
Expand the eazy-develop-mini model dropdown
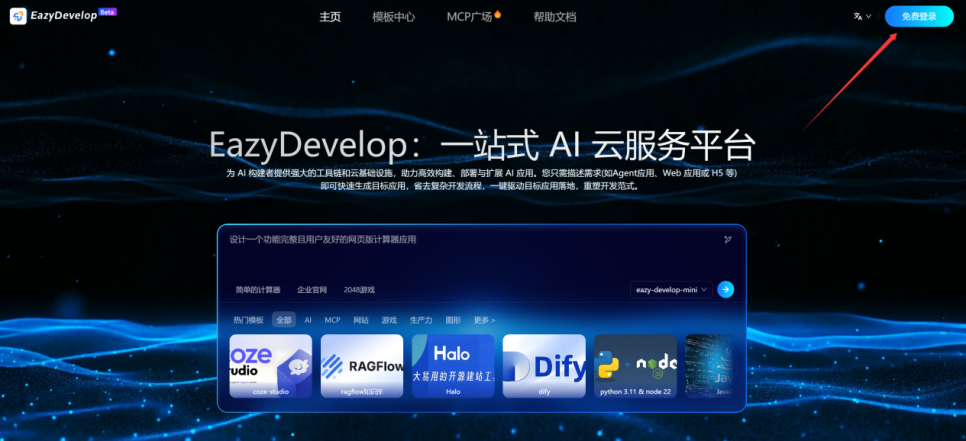pos(672,289)
